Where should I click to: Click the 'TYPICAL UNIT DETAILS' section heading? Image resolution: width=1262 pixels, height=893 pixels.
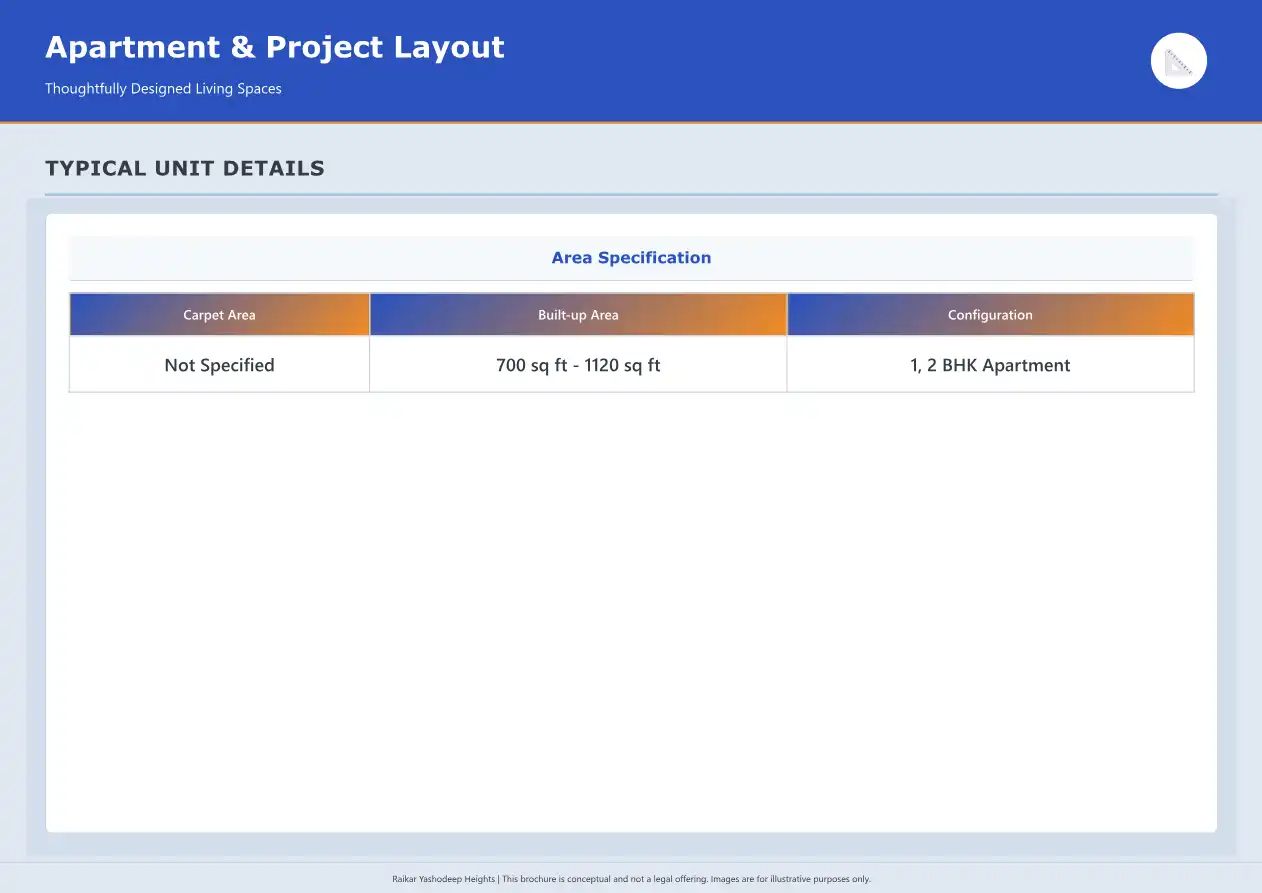click(x=185, y=168)
